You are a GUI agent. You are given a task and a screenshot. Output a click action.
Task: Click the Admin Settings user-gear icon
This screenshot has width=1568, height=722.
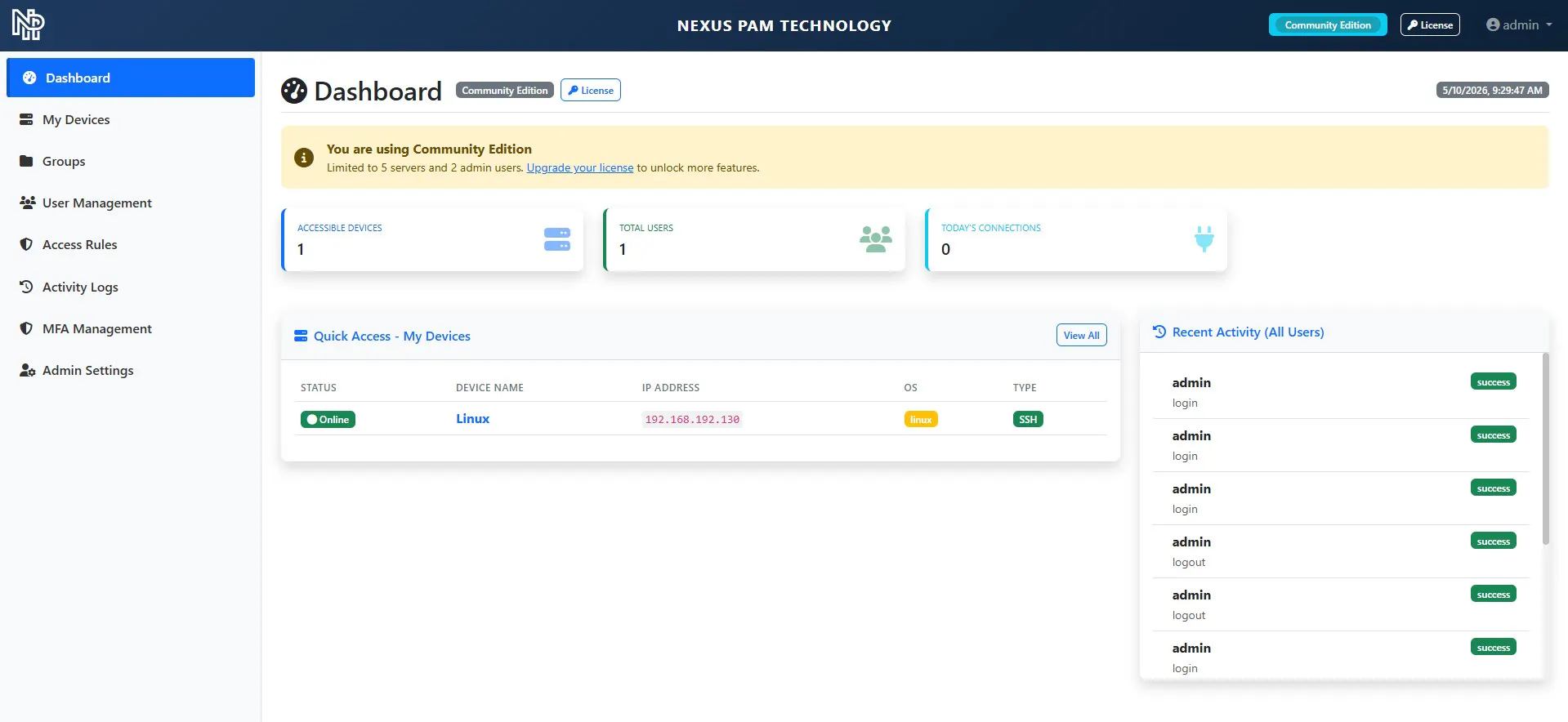point(27,370)
